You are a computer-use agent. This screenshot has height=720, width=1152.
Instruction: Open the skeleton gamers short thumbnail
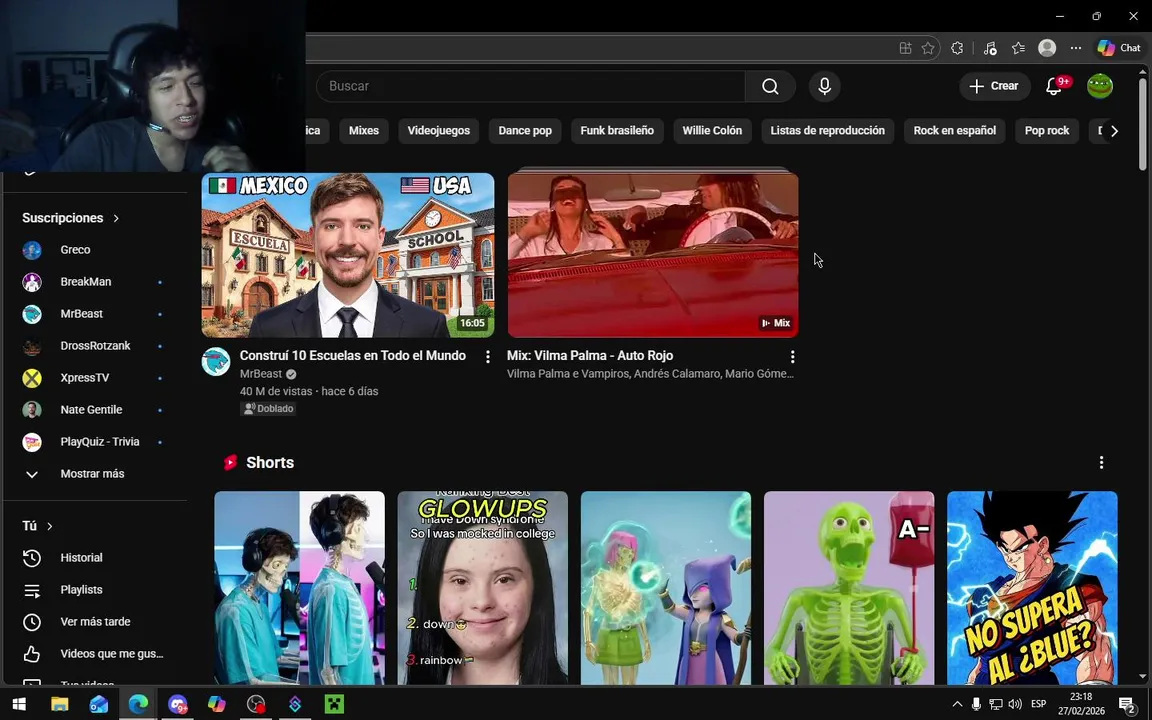pos(300,588)
